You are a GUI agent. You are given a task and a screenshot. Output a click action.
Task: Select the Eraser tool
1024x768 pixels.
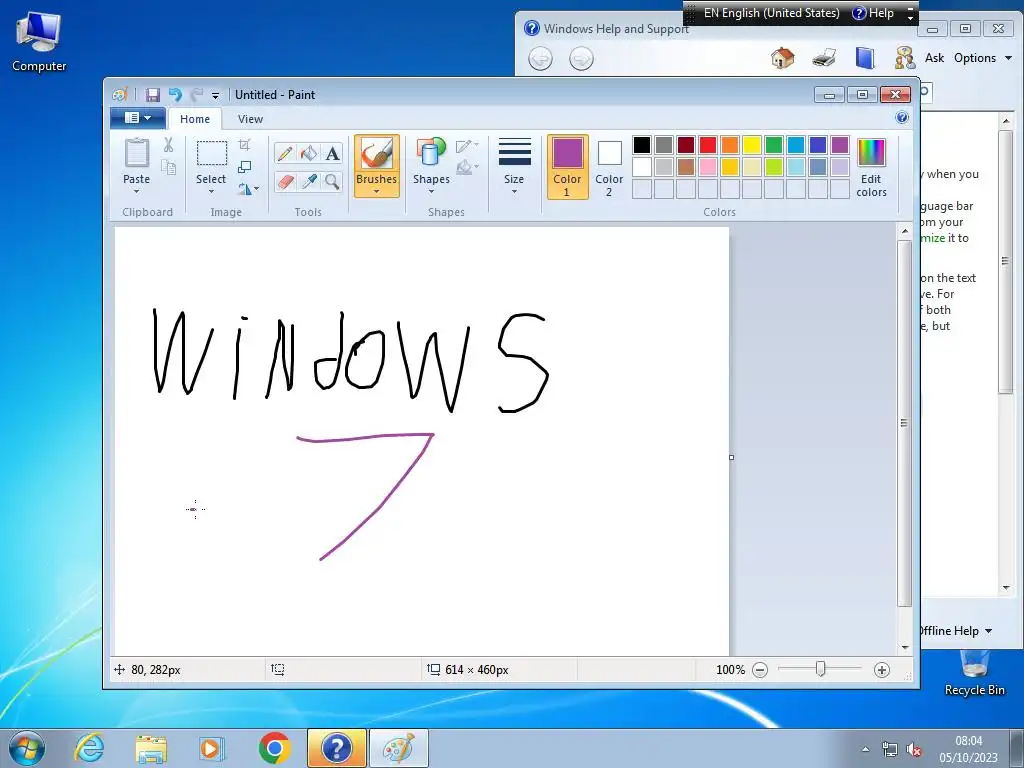[285, 181]
